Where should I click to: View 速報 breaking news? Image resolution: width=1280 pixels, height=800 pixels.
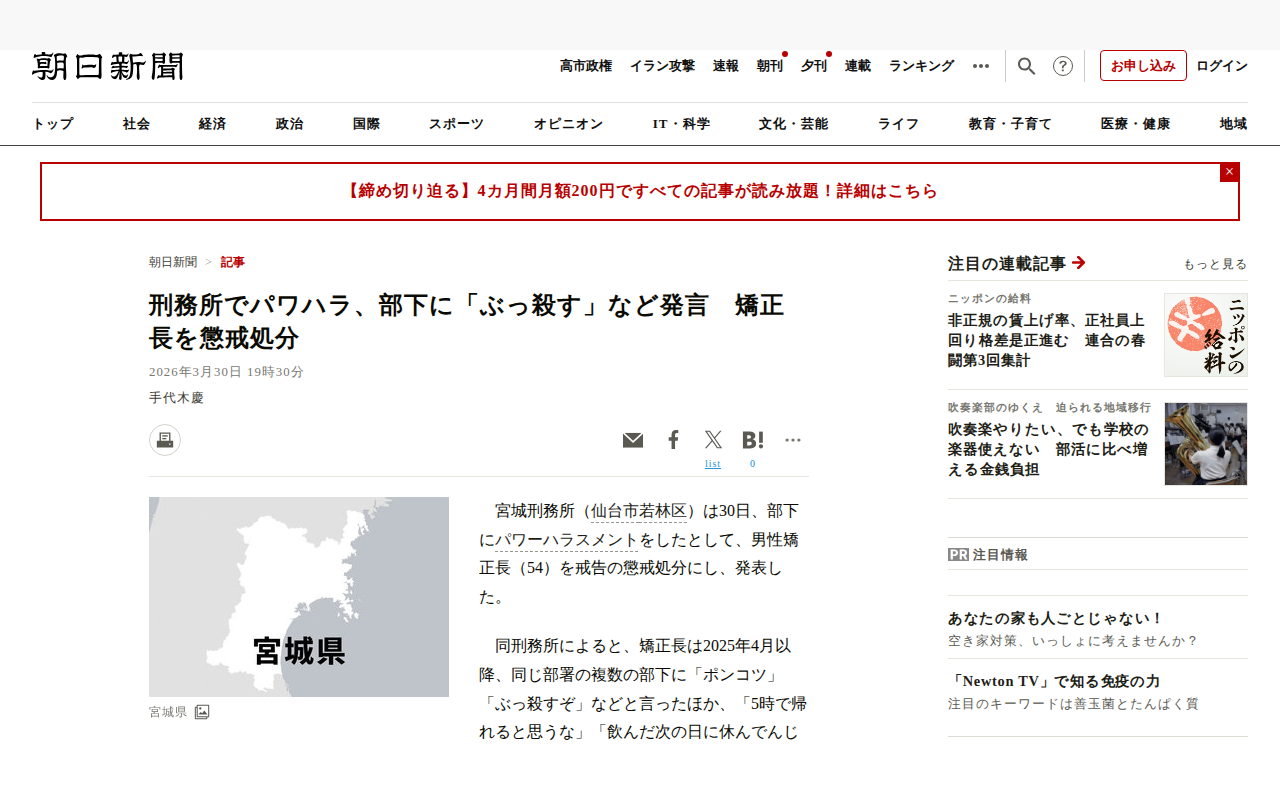[x=726, y=66]
